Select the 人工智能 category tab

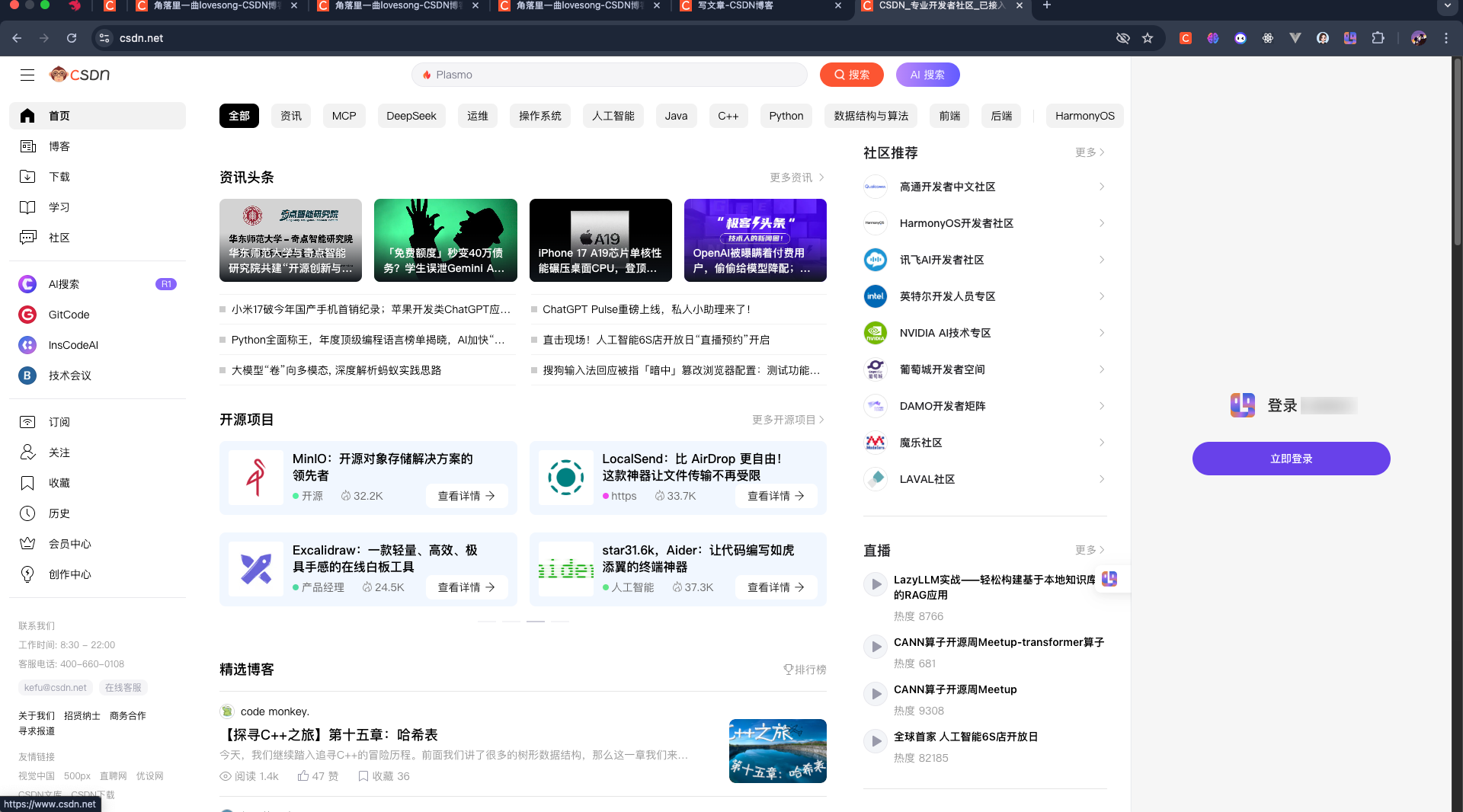point(612,116)
